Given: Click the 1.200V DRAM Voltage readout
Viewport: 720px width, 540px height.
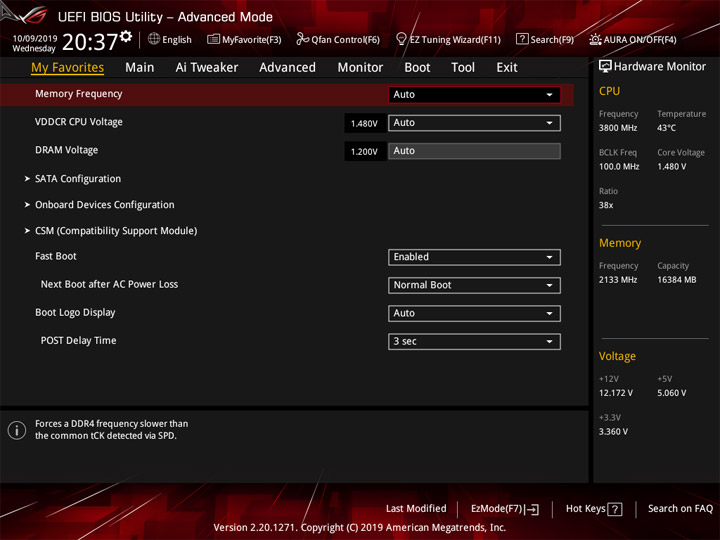Looking at the screenshot, I should [x=365, y=152].
